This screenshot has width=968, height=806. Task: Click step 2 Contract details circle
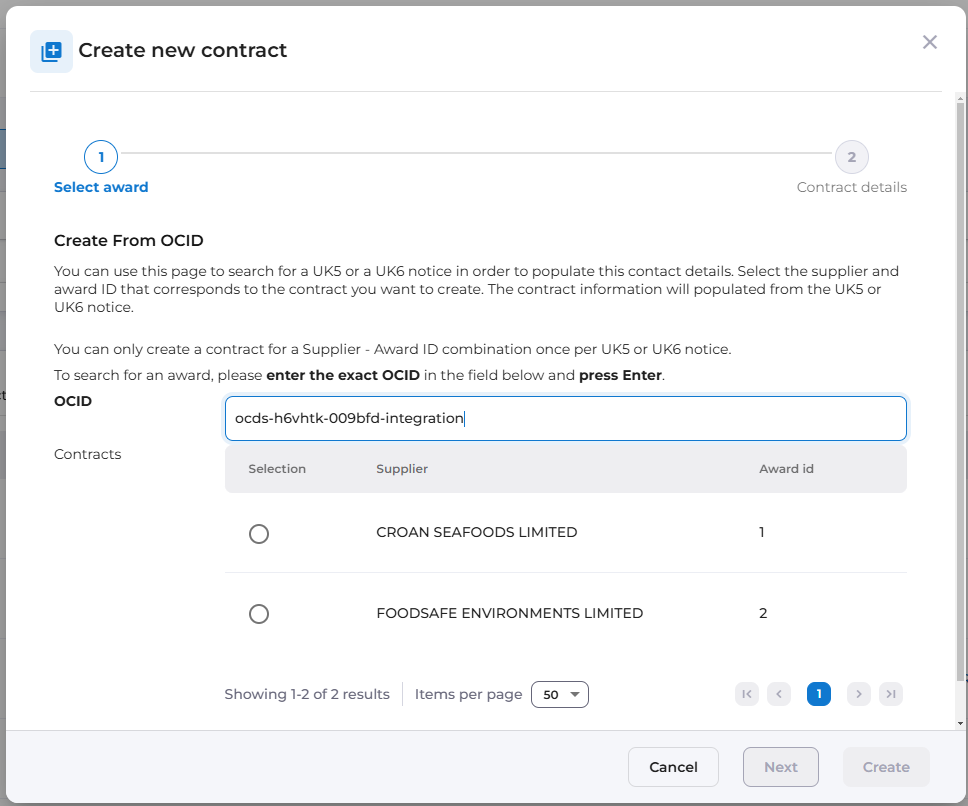tap(851, 157)
